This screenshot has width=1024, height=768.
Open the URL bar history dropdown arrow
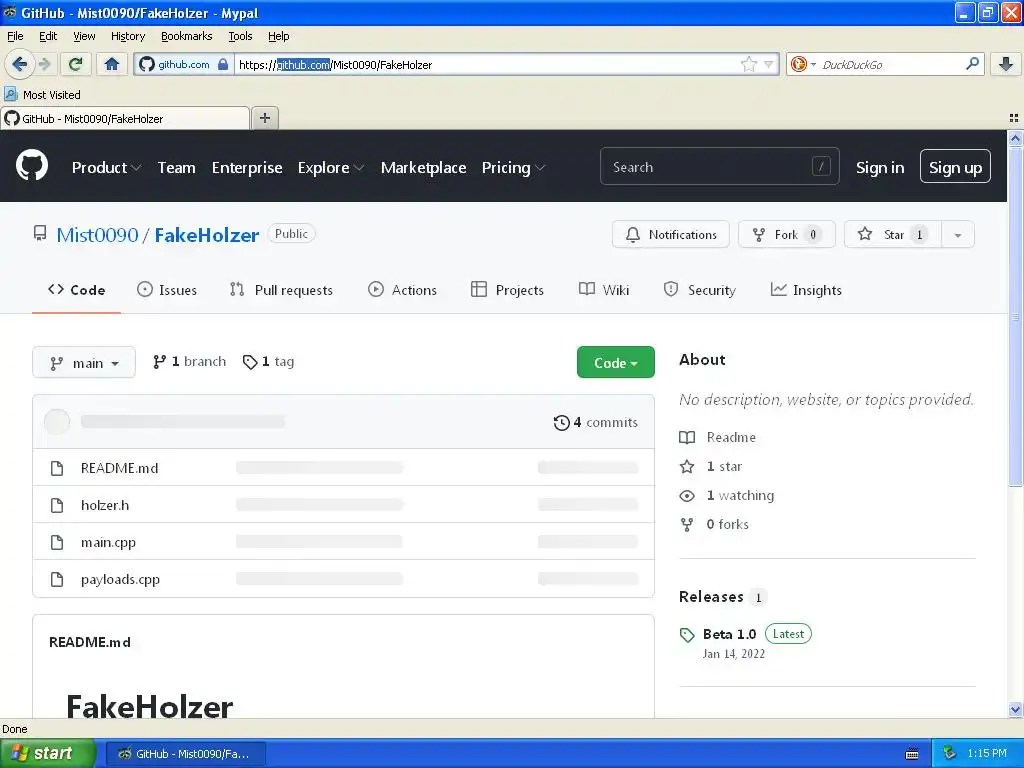769,64
